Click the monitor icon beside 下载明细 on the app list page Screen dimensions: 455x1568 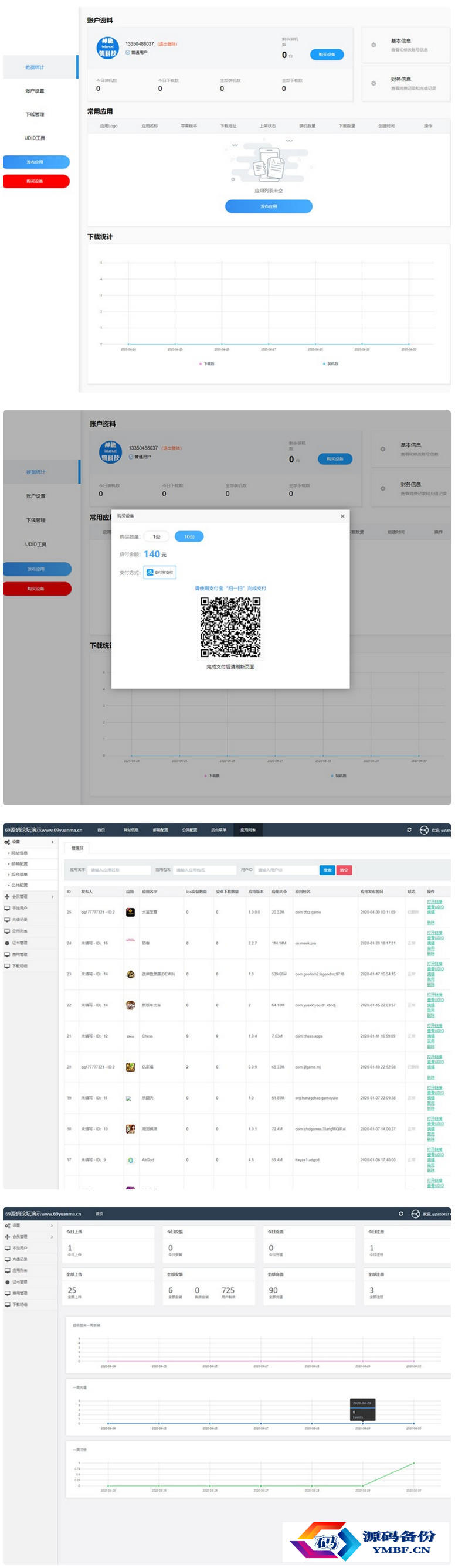click(7, 966)
